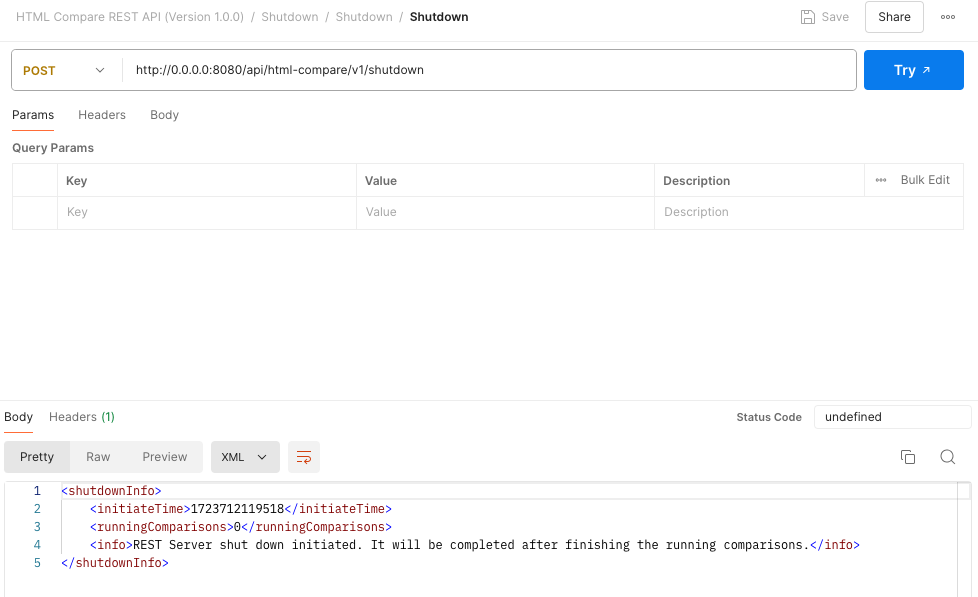The height and width of the screenshot is (597, 978).
Task: Click the Share button
Action: (894, 17)
